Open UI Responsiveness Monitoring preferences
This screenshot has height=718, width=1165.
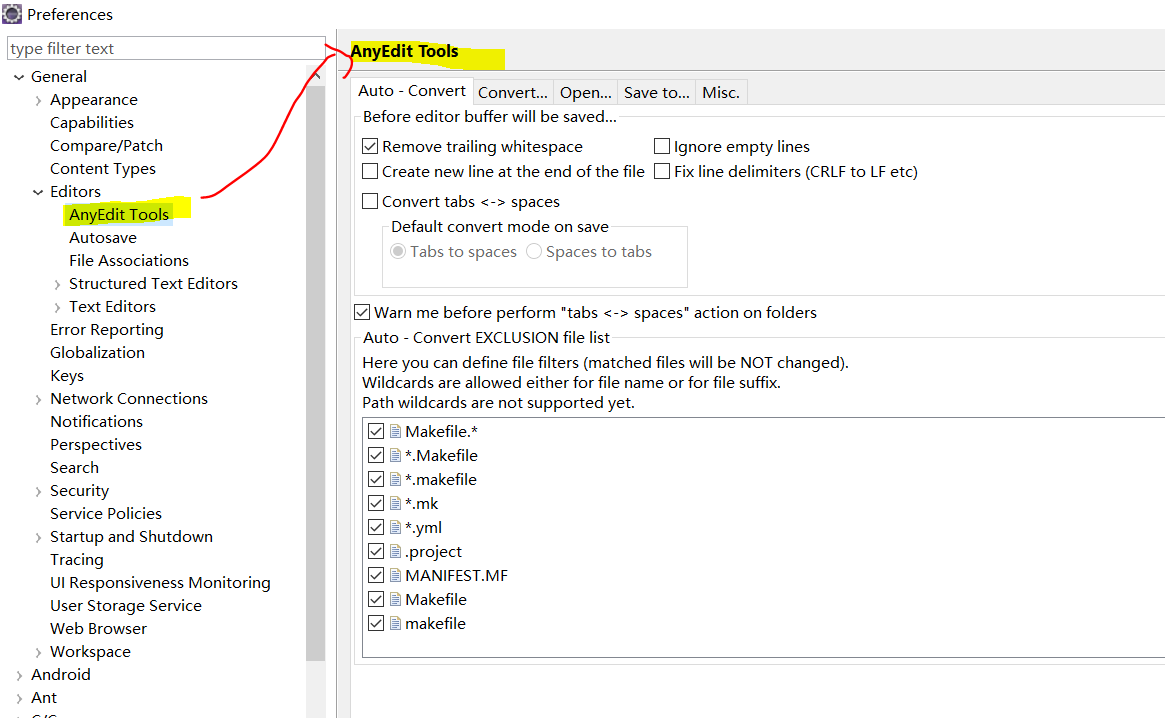click(160, 583)
